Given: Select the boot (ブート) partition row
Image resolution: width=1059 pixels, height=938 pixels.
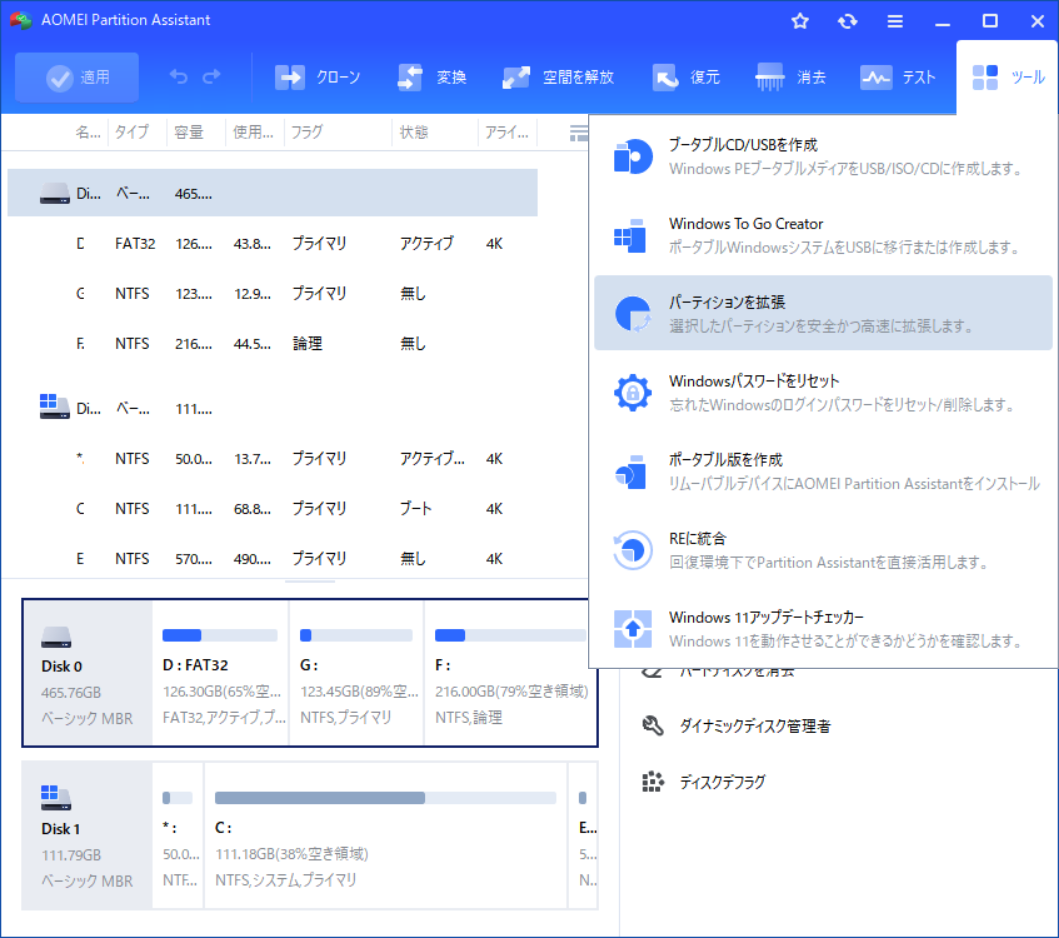Looking at the screenshot, I should coord(272,509).
